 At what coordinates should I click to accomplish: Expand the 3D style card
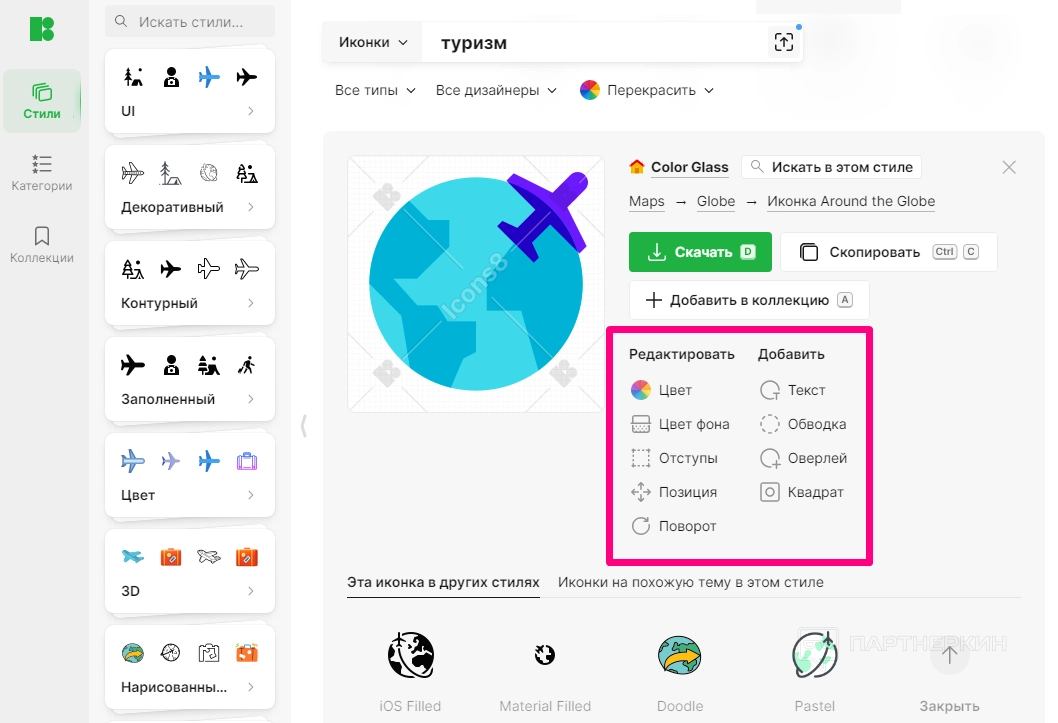pos(251,591)
